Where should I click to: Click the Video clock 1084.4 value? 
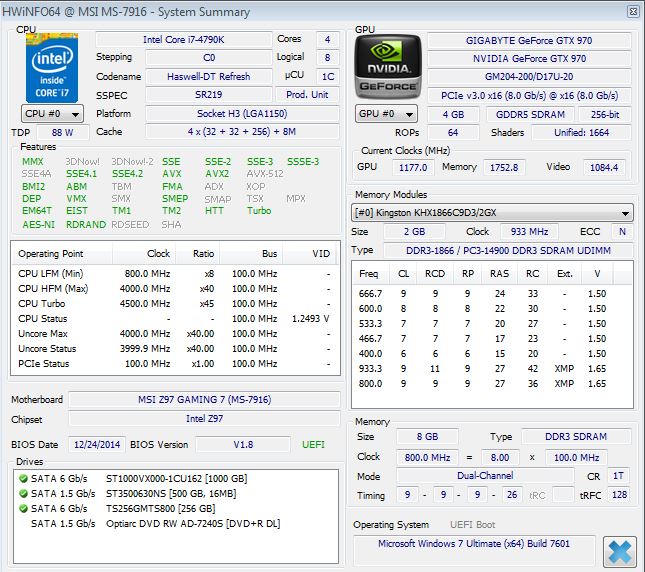click(604, 167)
